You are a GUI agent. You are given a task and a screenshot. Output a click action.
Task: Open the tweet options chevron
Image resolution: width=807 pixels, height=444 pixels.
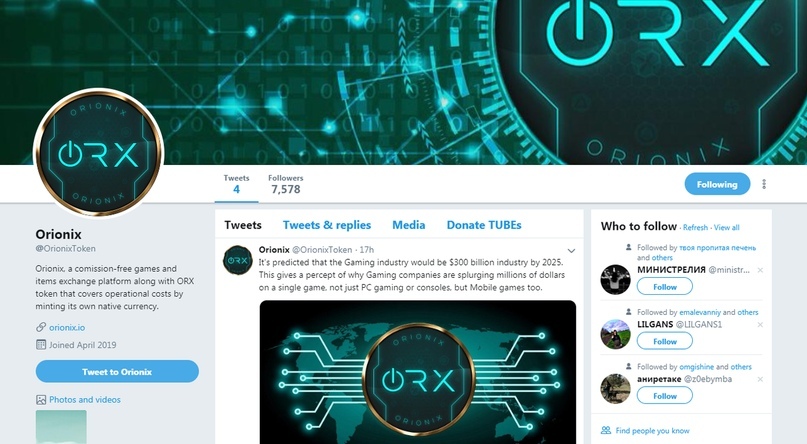[571, 251]
